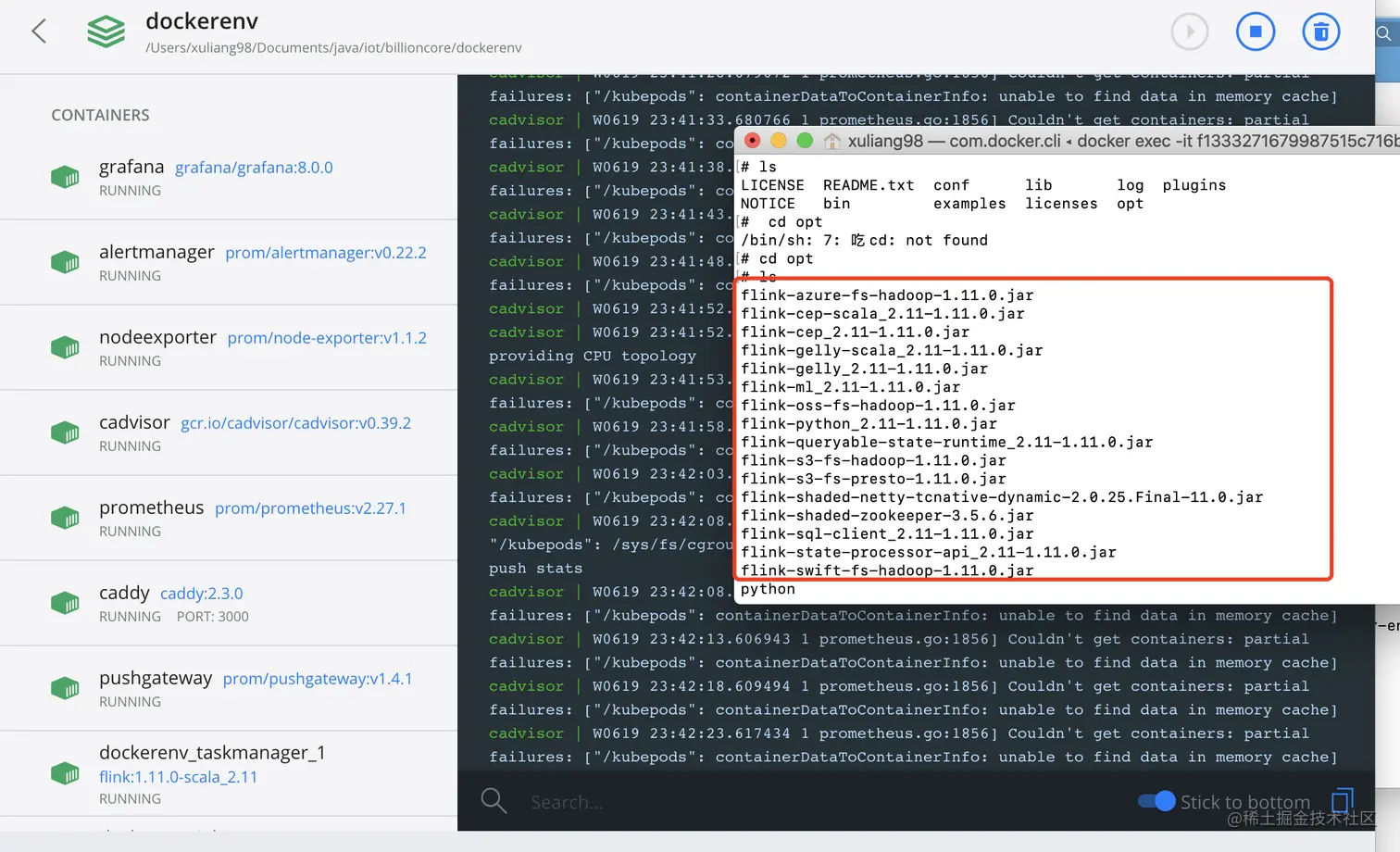Select the pushgateway container

[x=229, y=688]
